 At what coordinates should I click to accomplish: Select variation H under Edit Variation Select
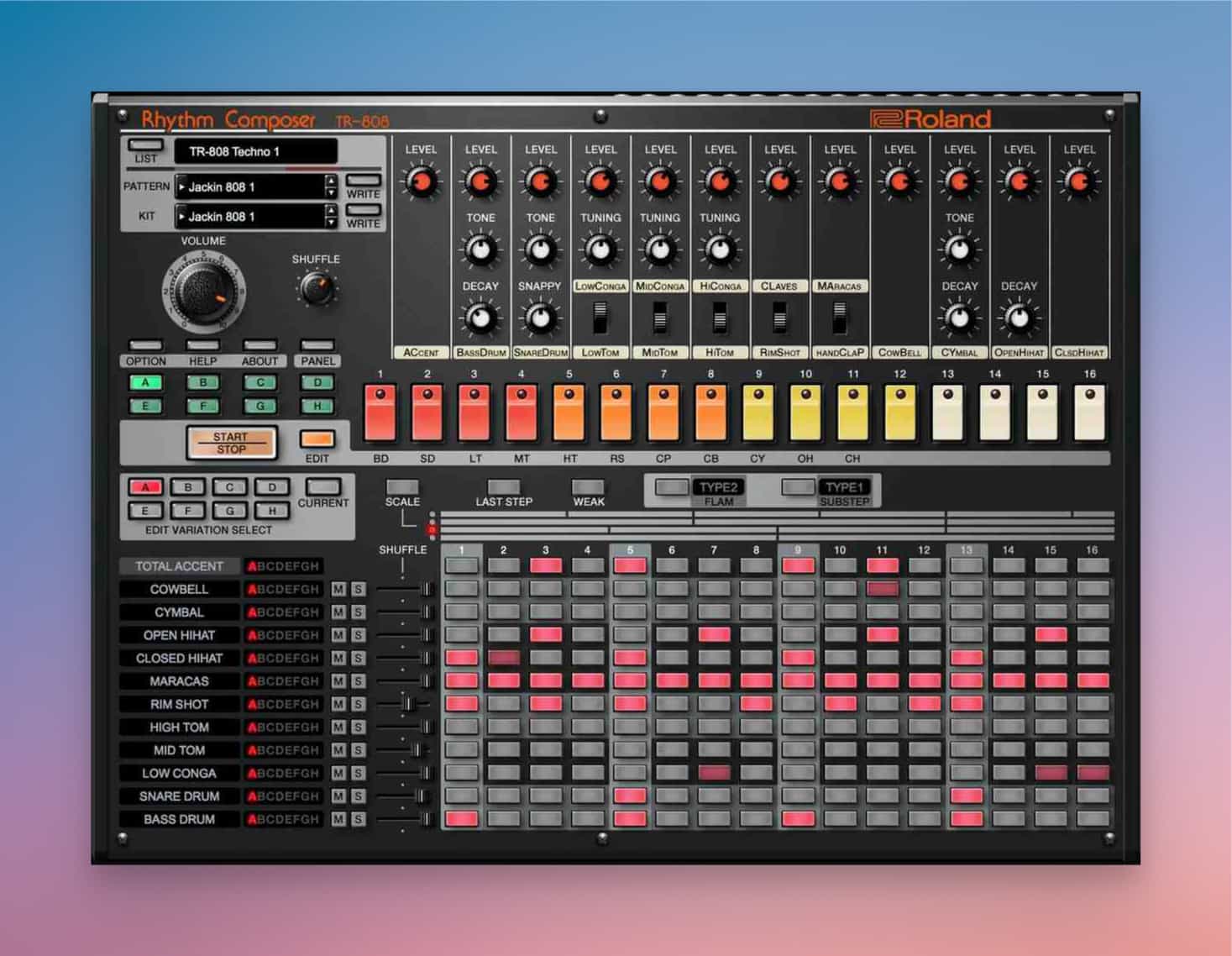click(x=272, y=511)
